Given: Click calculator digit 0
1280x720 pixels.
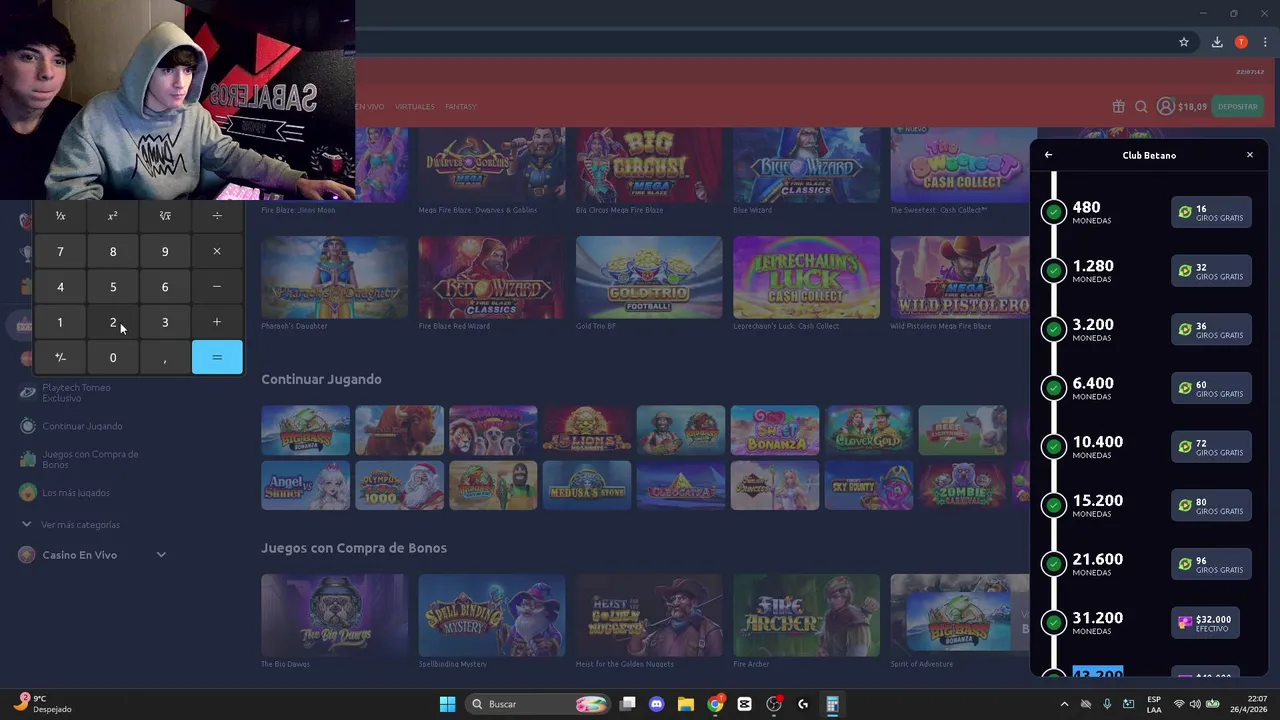Looking at the screenshot, I should pos(113,357).
